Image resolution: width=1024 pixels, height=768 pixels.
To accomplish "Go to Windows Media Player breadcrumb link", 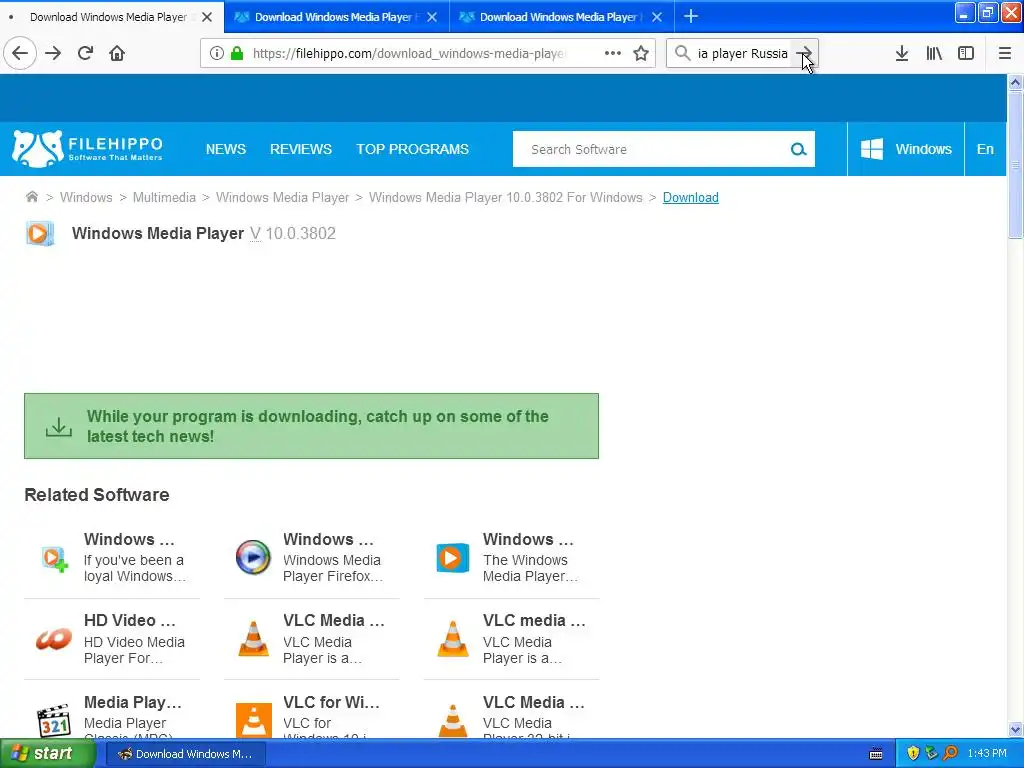I will point(282,197).
